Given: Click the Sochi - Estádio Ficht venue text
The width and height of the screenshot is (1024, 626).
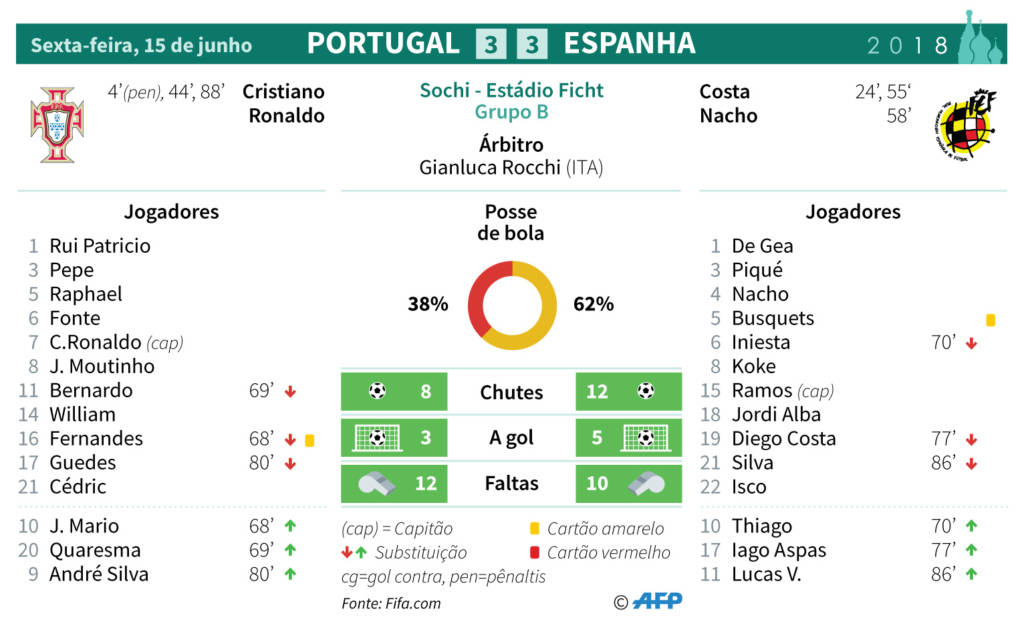Looking at the screenshot, I should pos(511,91).
